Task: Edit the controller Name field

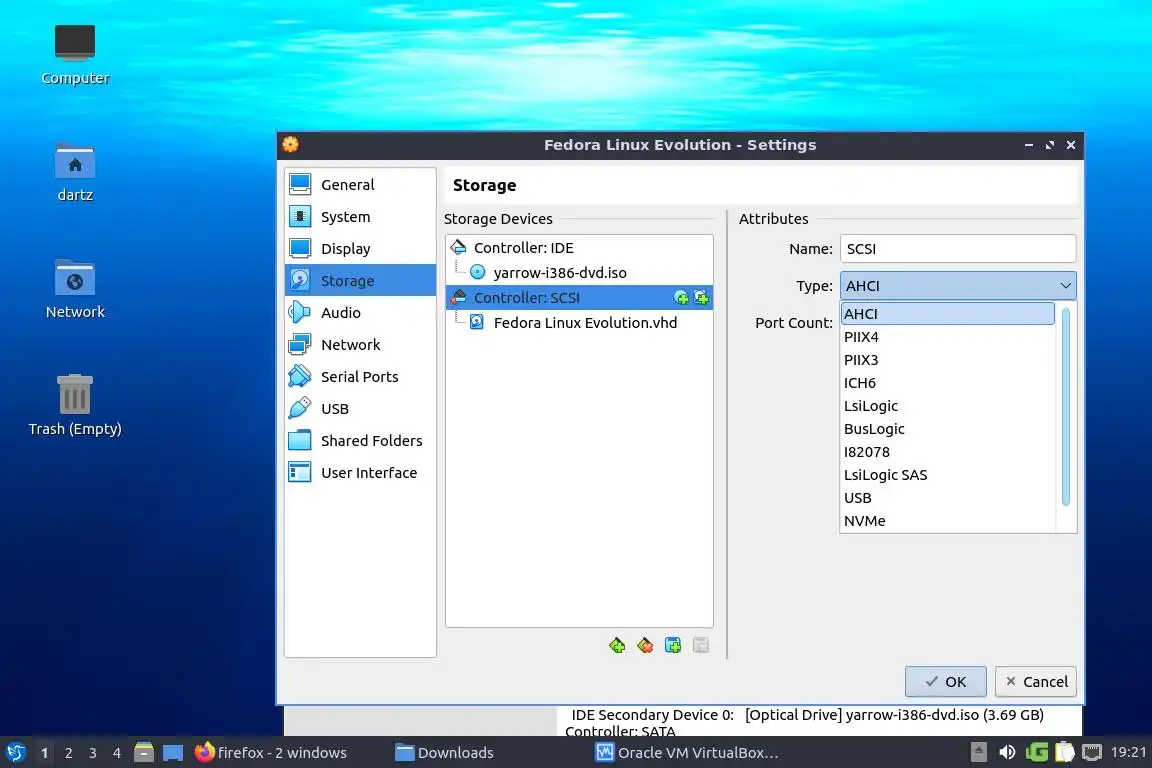Action: 958,248
